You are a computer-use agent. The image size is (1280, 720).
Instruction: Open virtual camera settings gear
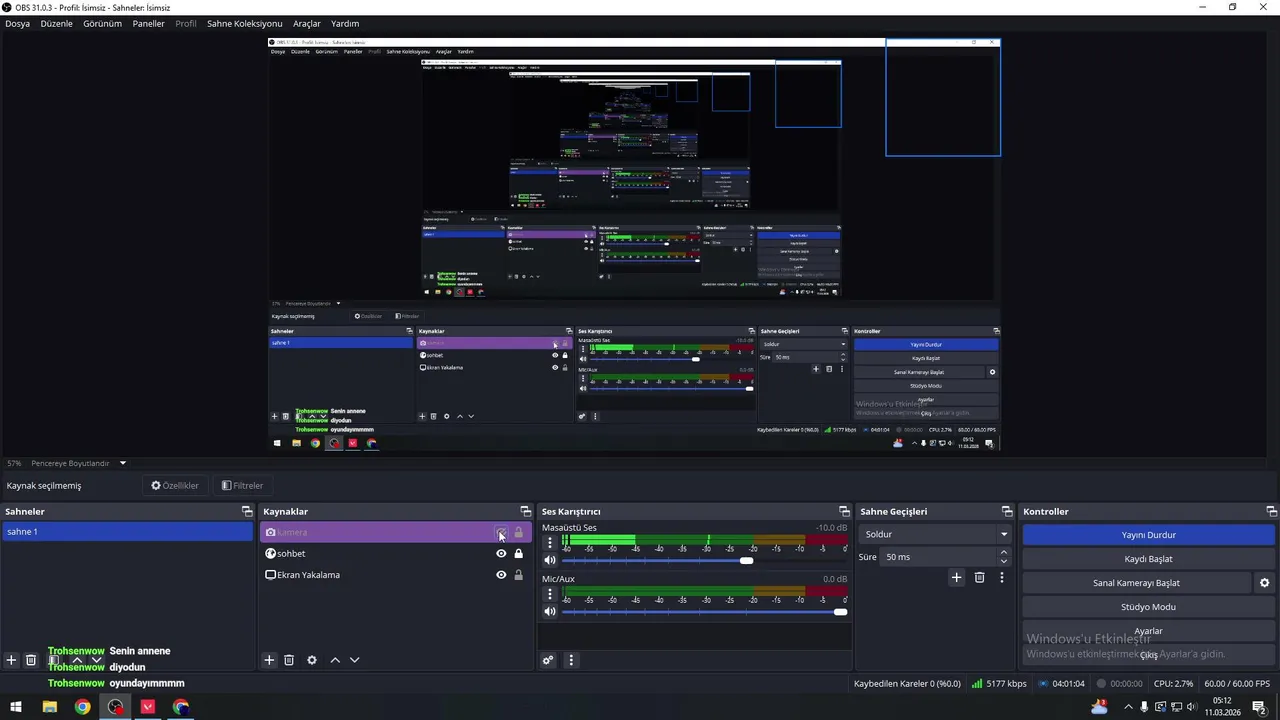pos(1264,583)
